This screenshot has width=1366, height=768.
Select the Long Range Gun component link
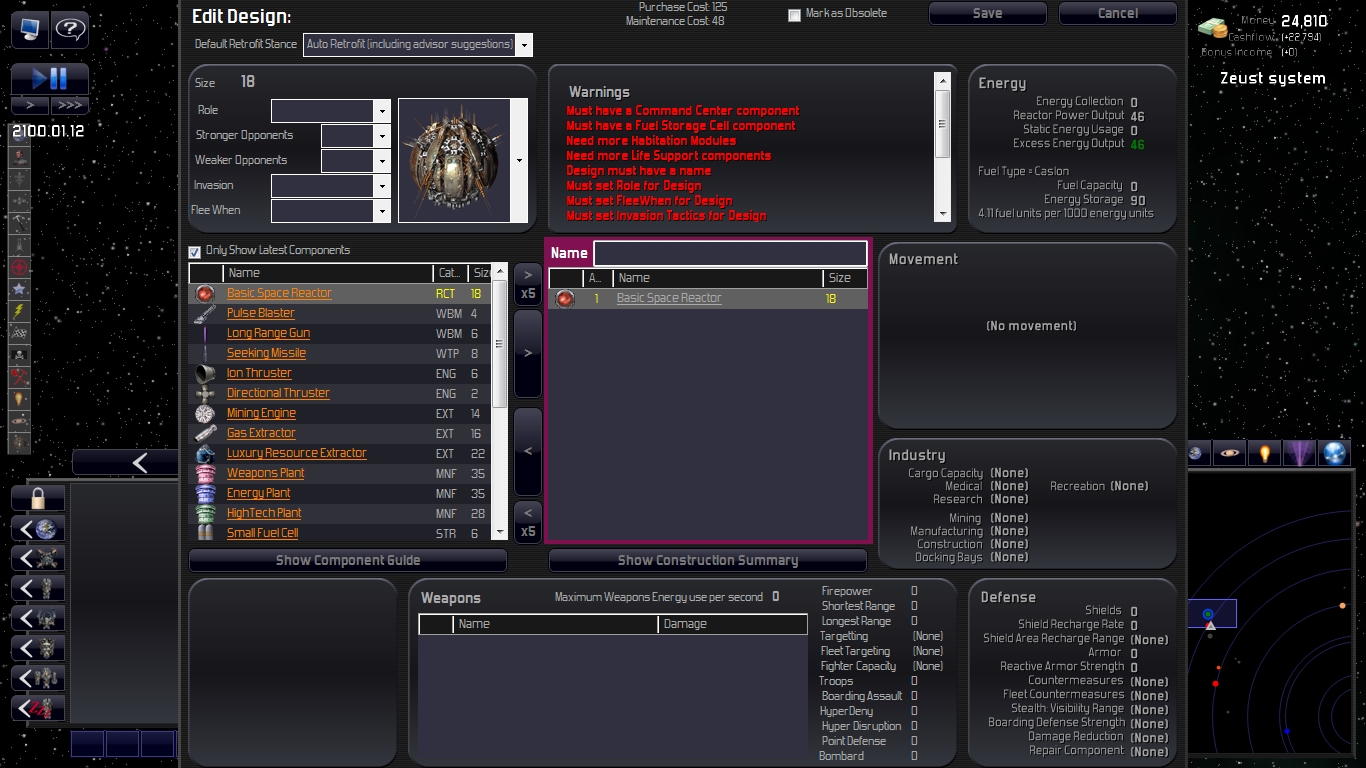tap(268, 333)
